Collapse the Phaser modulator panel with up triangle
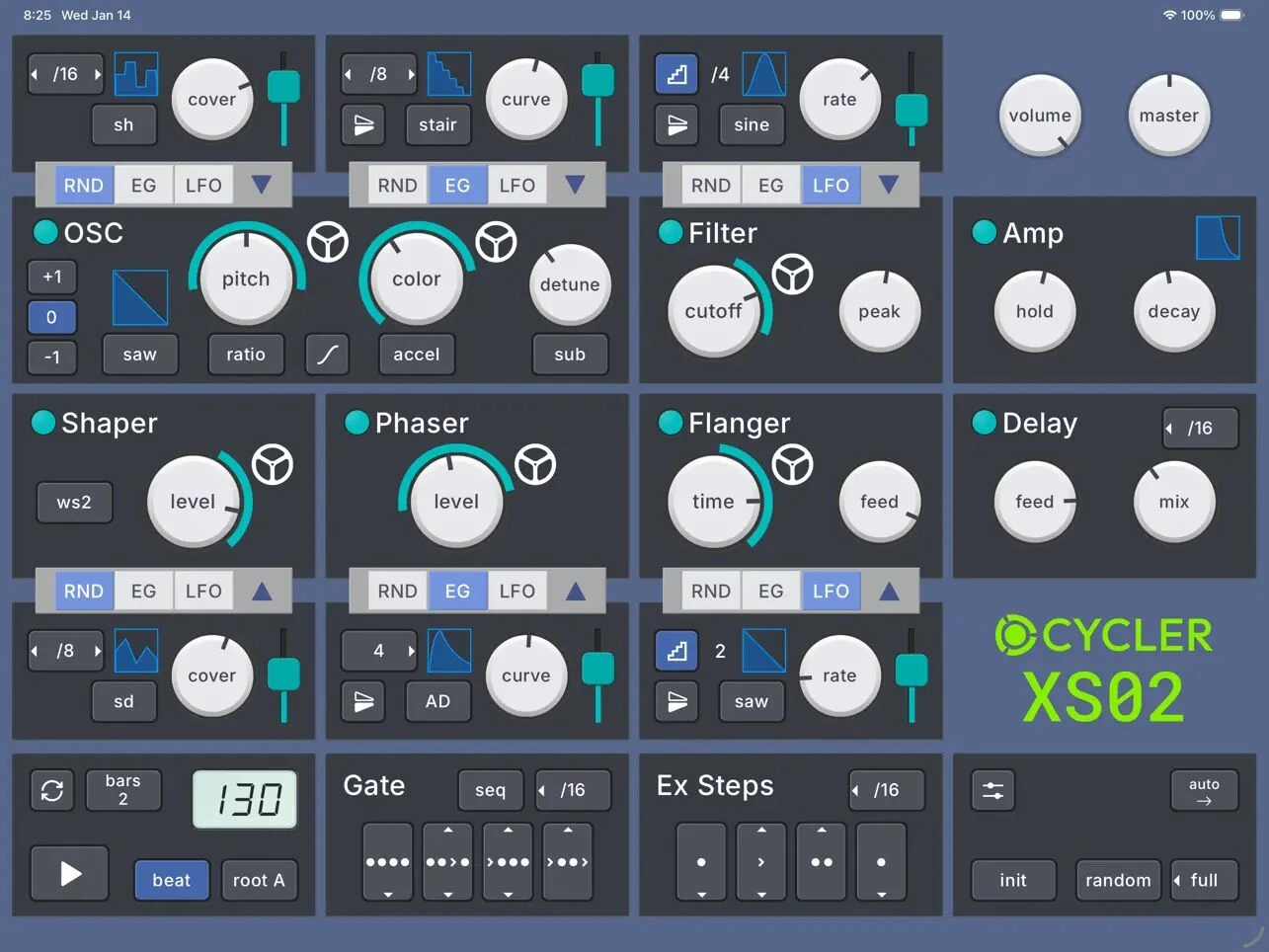1269x952 pixels. (x=576, y=591)
